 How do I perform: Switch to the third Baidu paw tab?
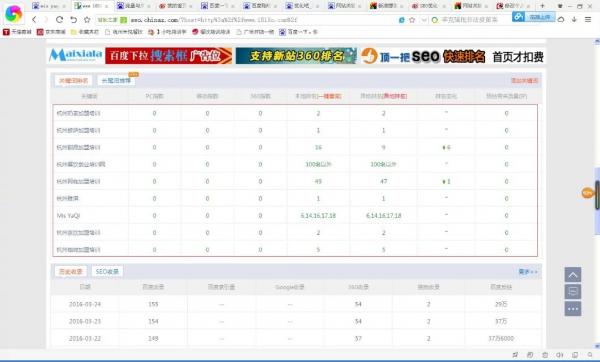click(x=133, y=6)
